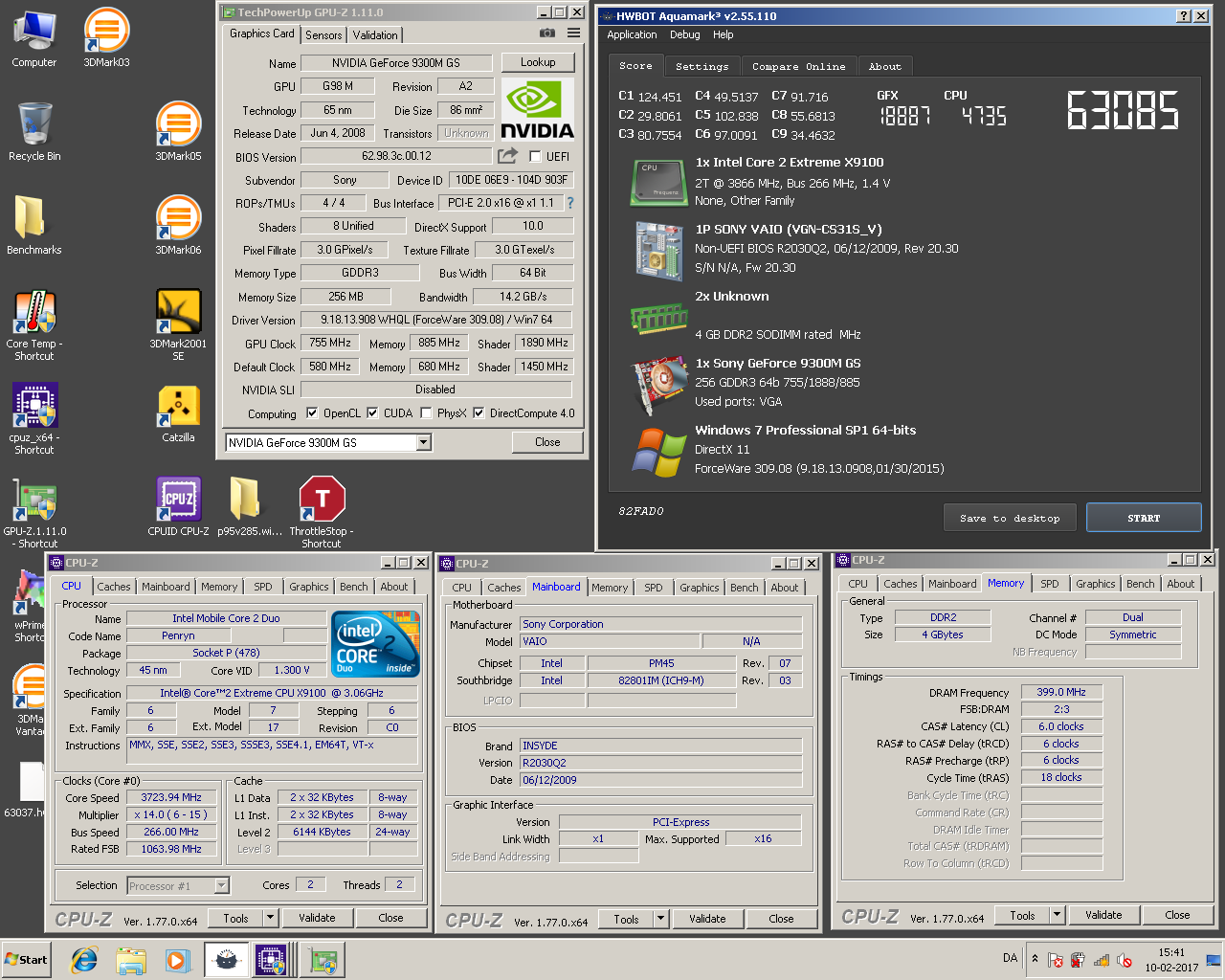Image resolution: width=1225 pixels, height=980 pixels.
Task: Open Windows Explorer from the taskbar
Action: 131,960
